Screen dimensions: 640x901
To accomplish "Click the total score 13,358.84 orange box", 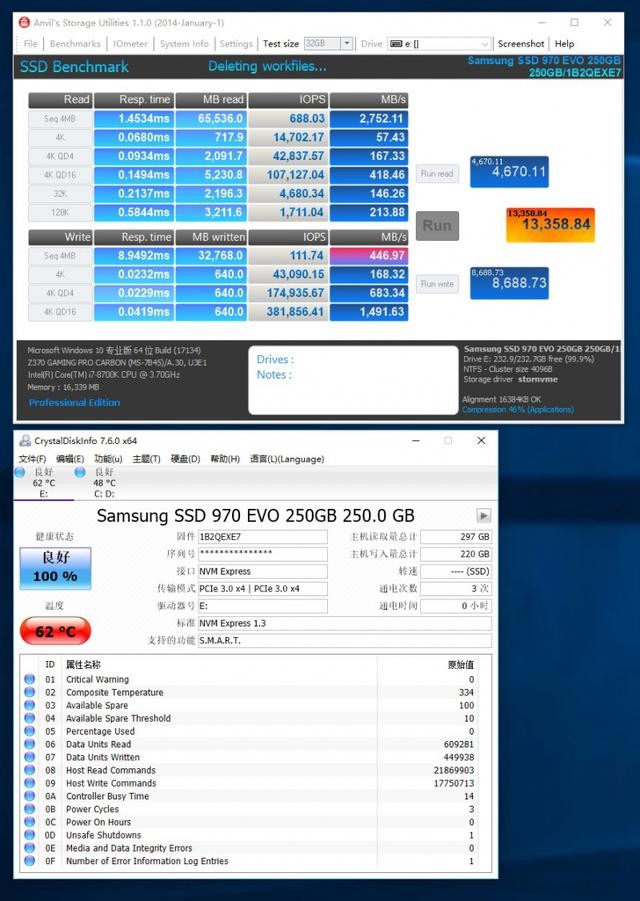I will click(550, 225).
